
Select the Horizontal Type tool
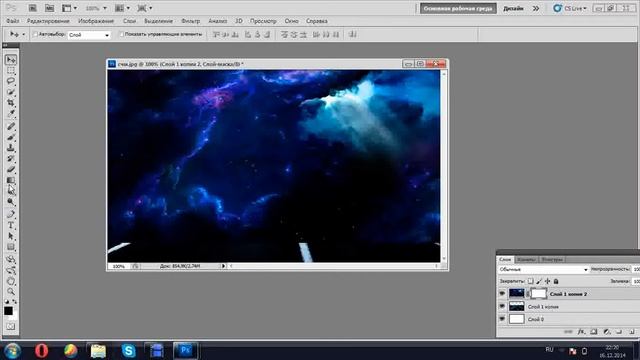(11, 225)
